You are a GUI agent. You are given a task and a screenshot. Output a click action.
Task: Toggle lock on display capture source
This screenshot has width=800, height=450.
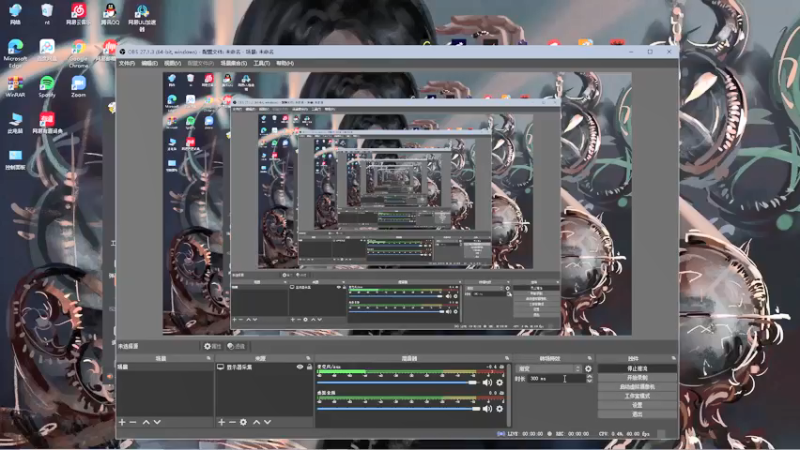309,367
